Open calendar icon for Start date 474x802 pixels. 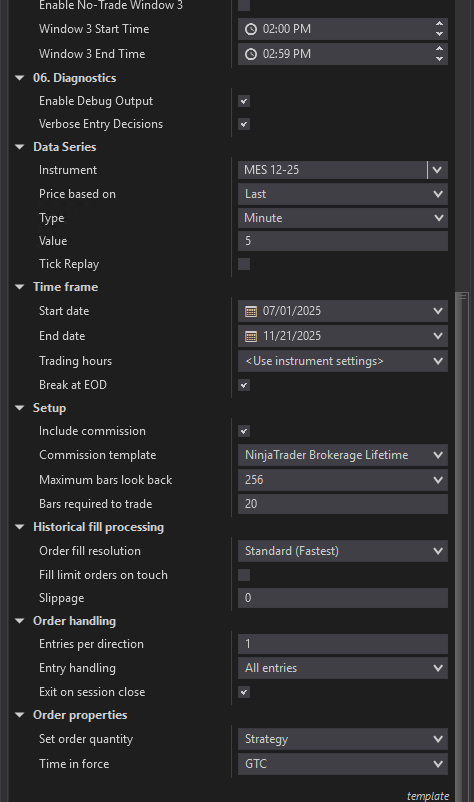(251, 311)
